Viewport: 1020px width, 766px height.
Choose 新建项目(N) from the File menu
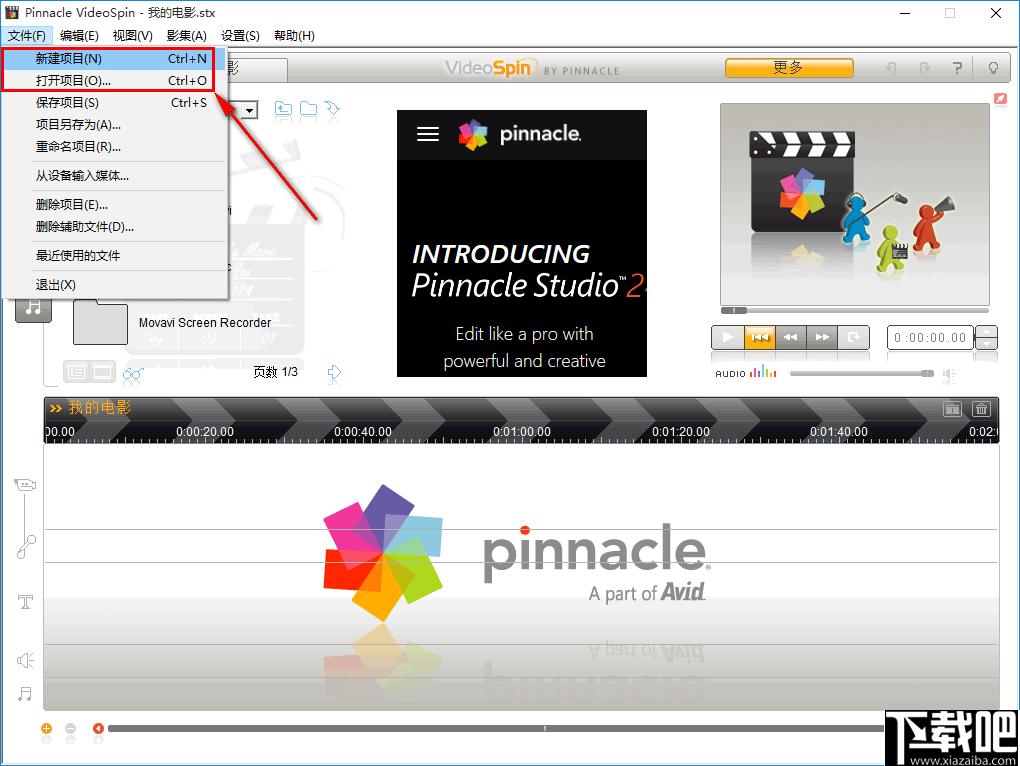pos(114,59)
